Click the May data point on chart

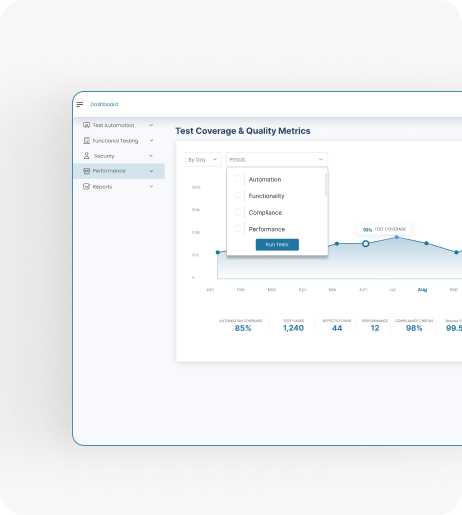pos(337,244)
